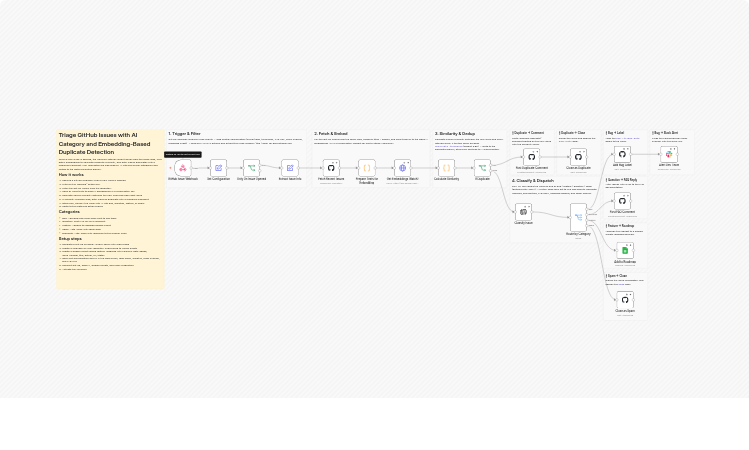Open the Prepare Texts for Embedding node
The image size is (749, 450).
pyautogui.click(x=367, y=168)
